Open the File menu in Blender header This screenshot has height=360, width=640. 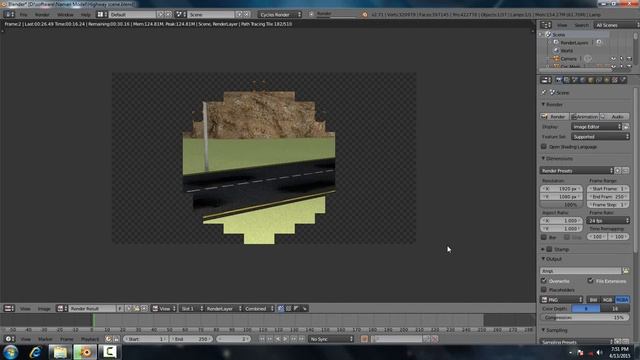[23, 15]
